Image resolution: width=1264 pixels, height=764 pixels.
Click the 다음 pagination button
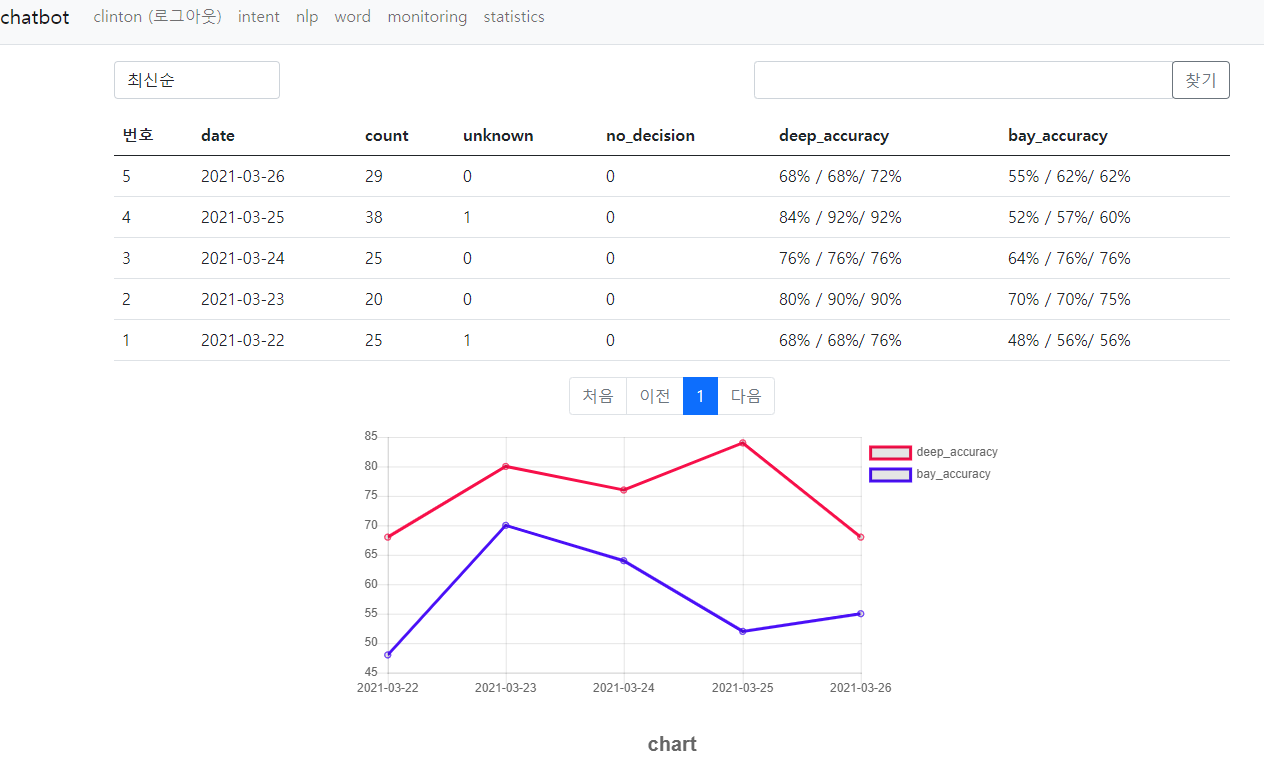[x=746, y=396]
